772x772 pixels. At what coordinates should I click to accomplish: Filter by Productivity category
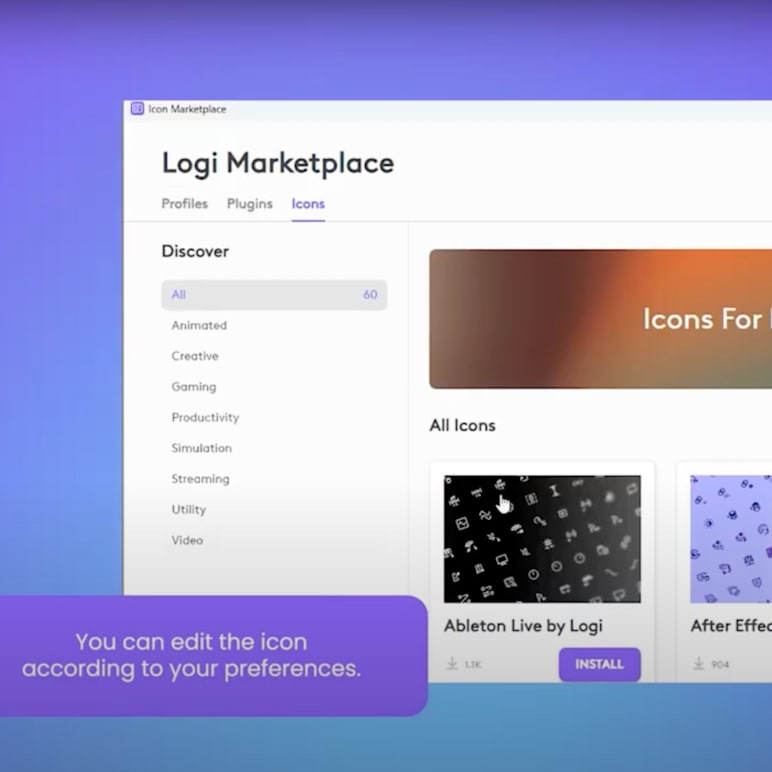[205, 418]
